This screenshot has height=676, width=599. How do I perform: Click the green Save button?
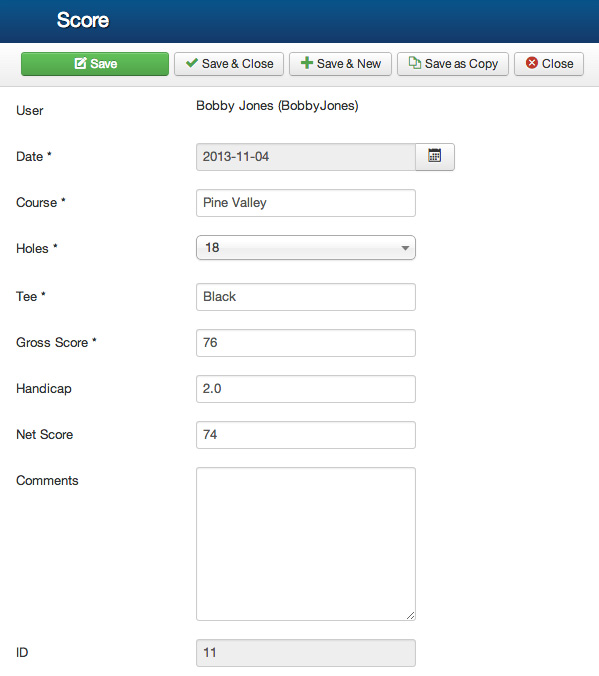pos(95,64)
